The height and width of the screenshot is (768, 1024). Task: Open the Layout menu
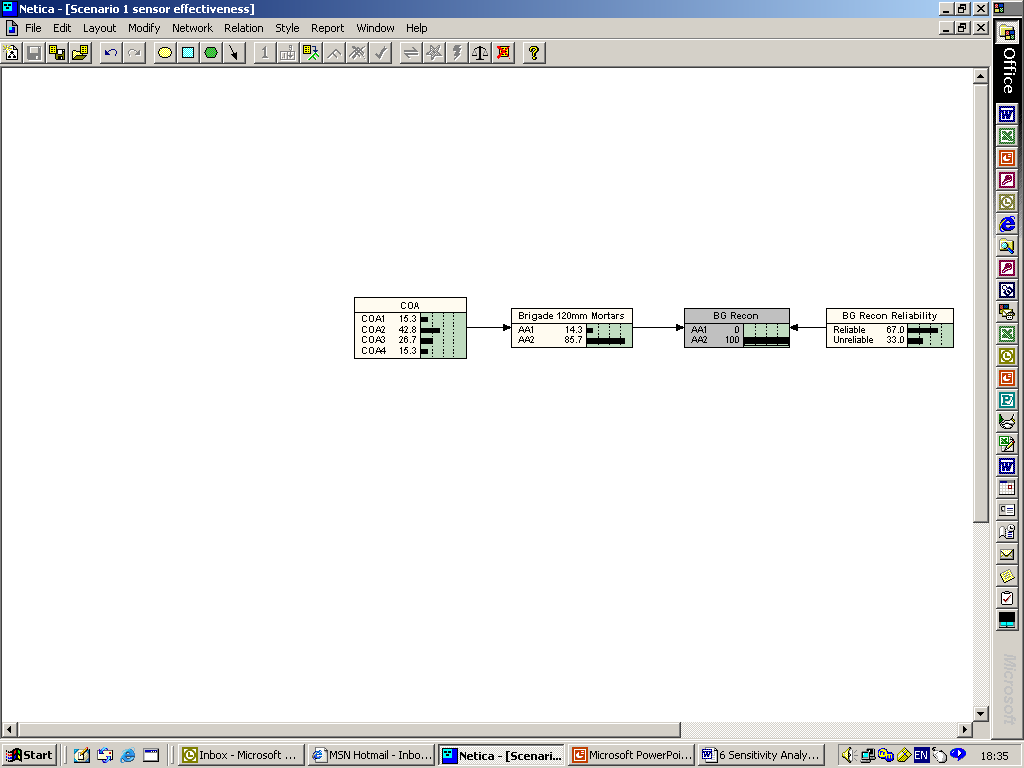click(x=99, y=28)
